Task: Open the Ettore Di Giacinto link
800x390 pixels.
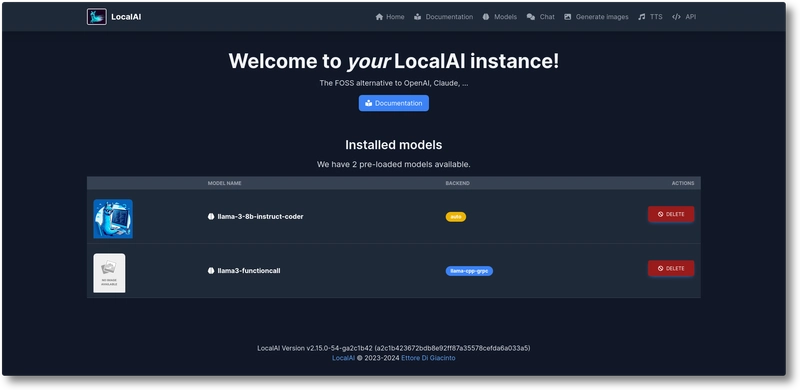Action: [428, 358]
